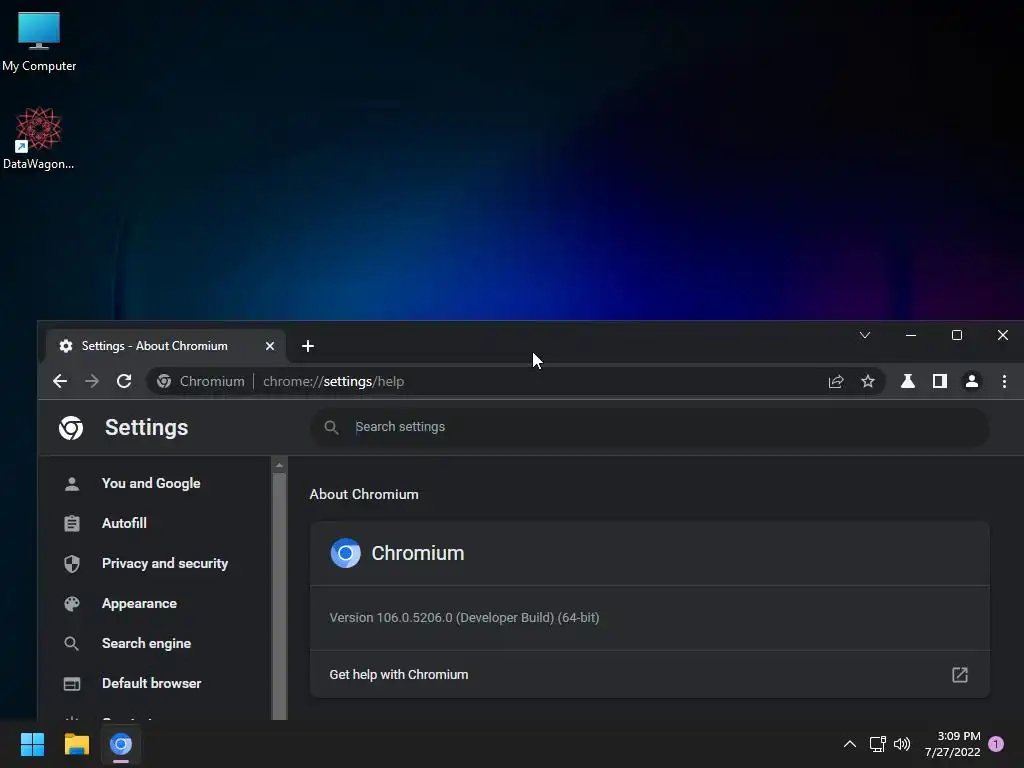Screen dimensions: 1024x768
Task: Open Search engine settings section
Action: coord(146,643)
